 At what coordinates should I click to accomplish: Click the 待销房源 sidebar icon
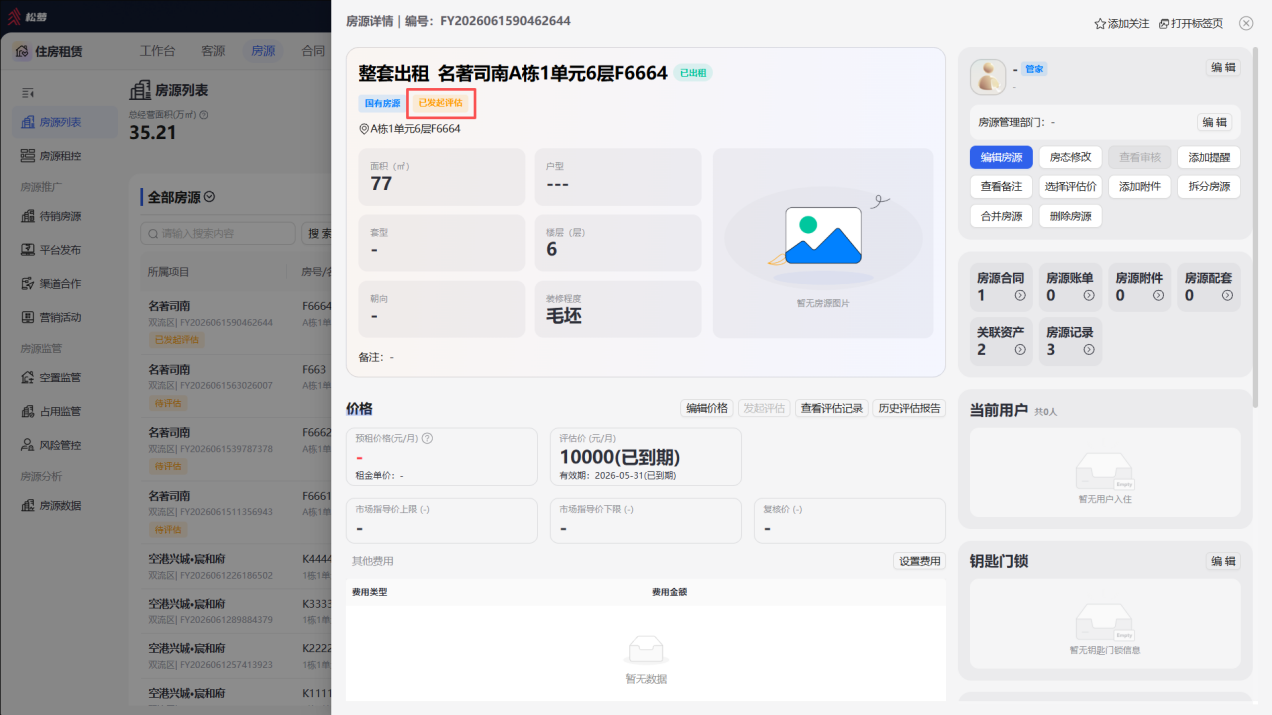tap(29, 216)
